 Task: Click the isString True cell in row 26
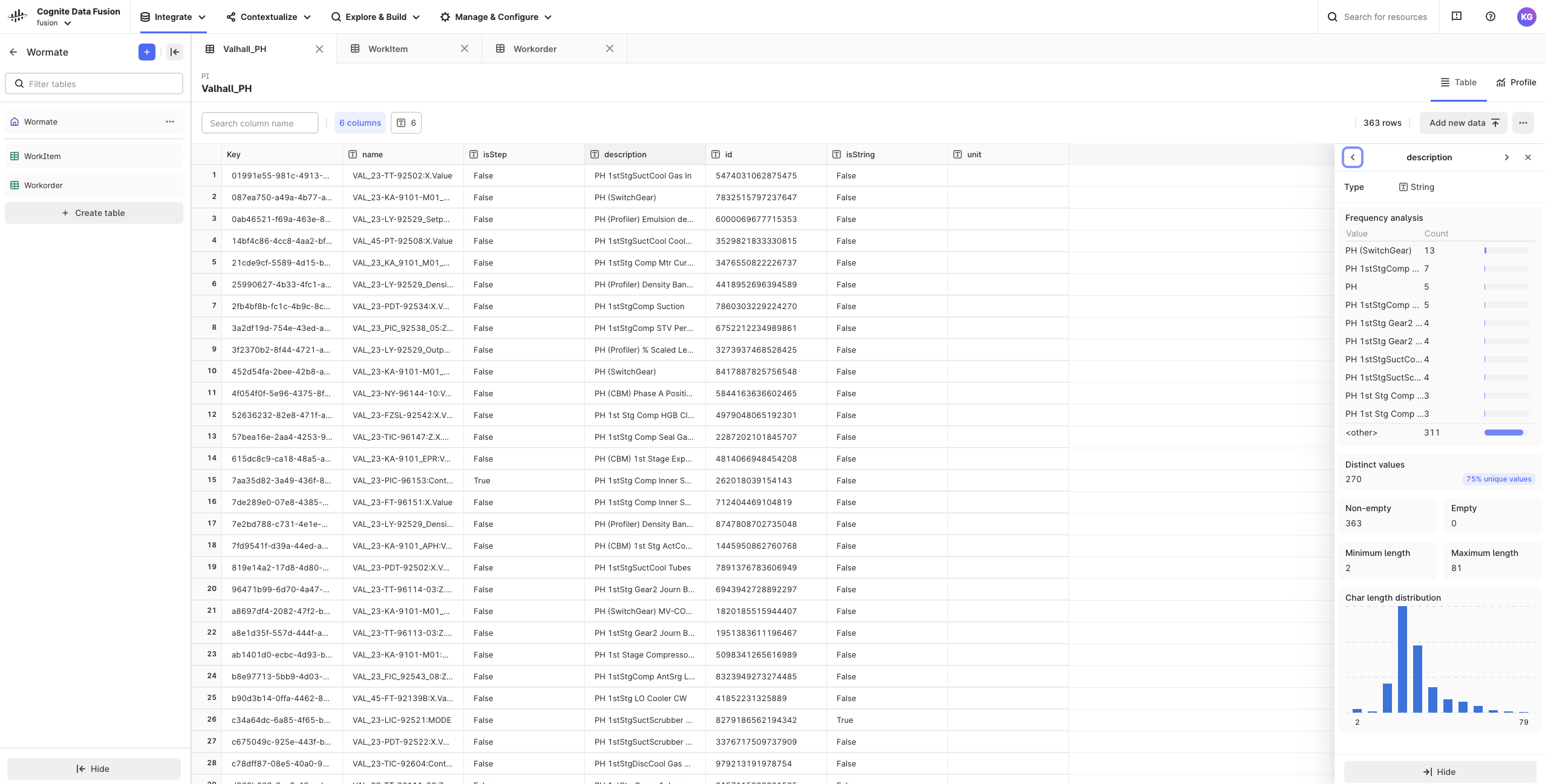(887, 720)
